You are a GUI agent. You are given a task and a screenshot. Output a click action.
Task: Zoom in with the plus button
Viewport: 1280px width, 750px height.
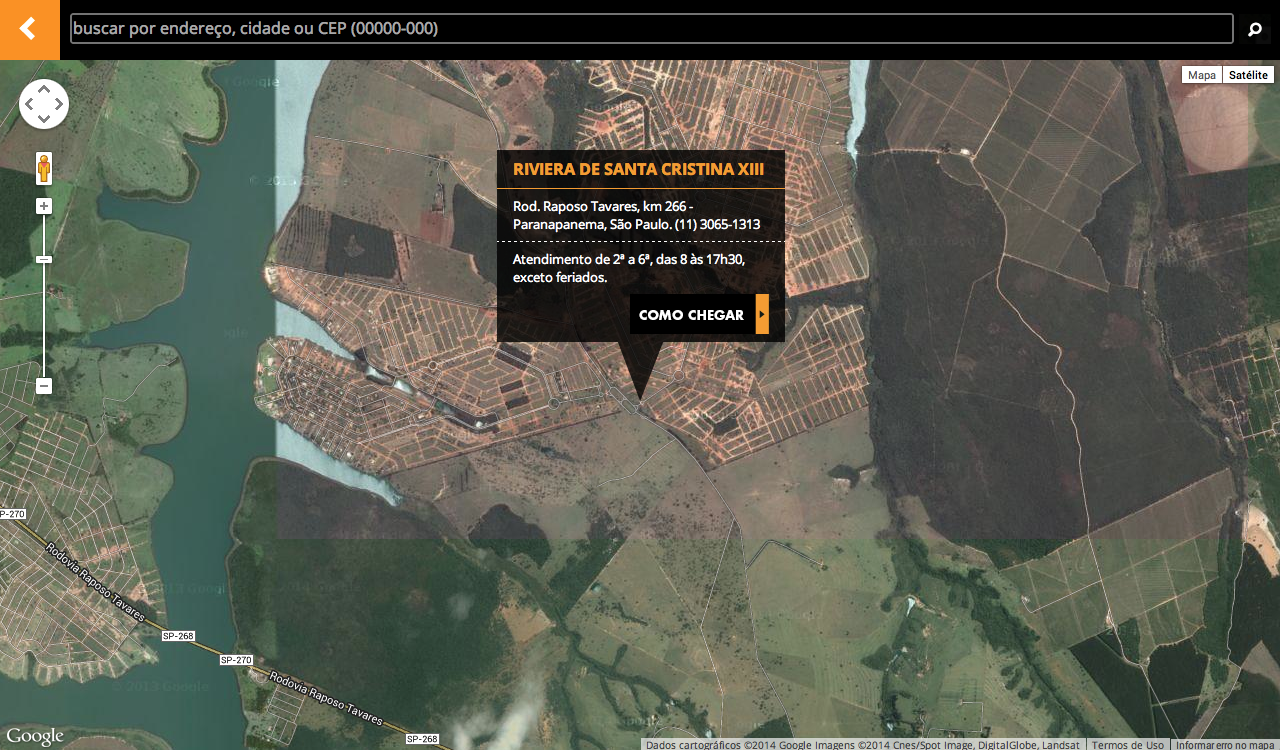click(44, 206)
